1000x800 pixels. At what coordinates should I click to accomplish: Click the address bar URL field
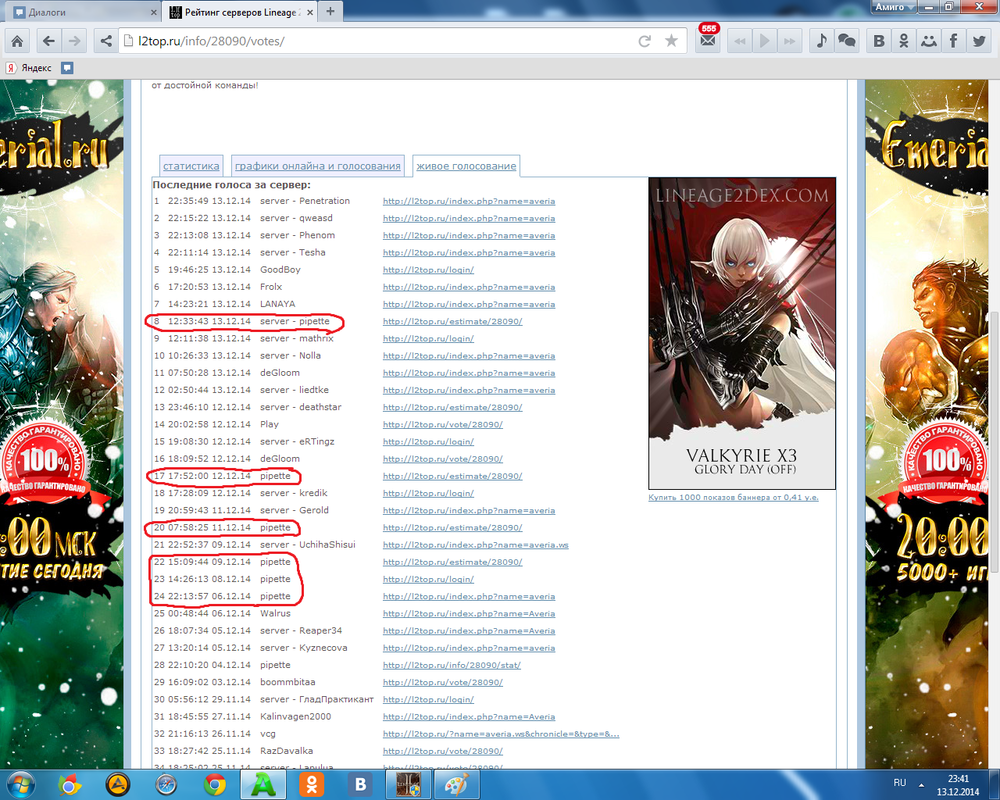[x=380, y=41]
